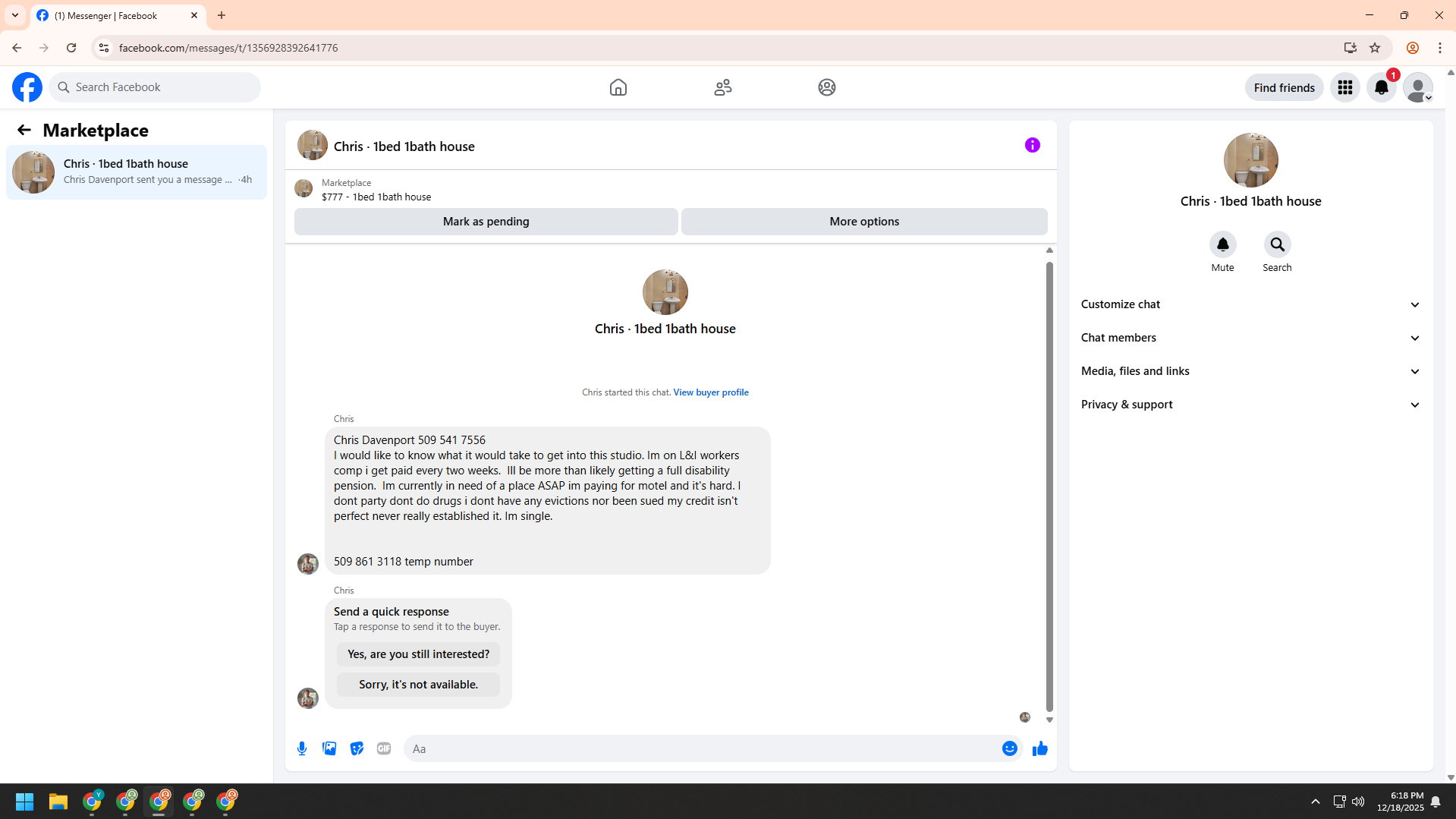
Task: Open the View buyer profile link
Action: [x=710, y=392]
